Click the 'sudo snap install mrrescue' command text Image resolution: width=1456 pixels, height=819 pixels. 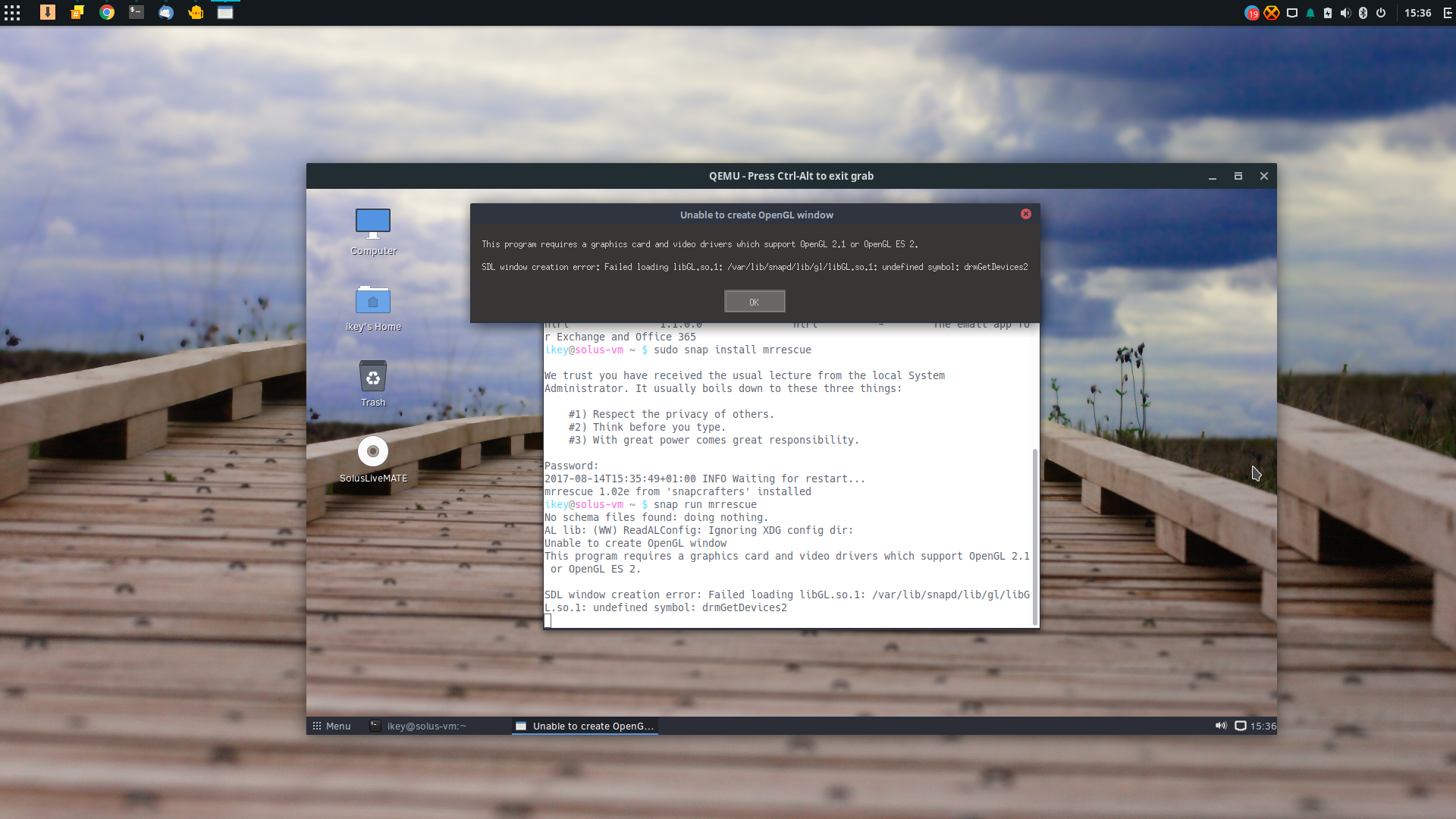point(733,350)
